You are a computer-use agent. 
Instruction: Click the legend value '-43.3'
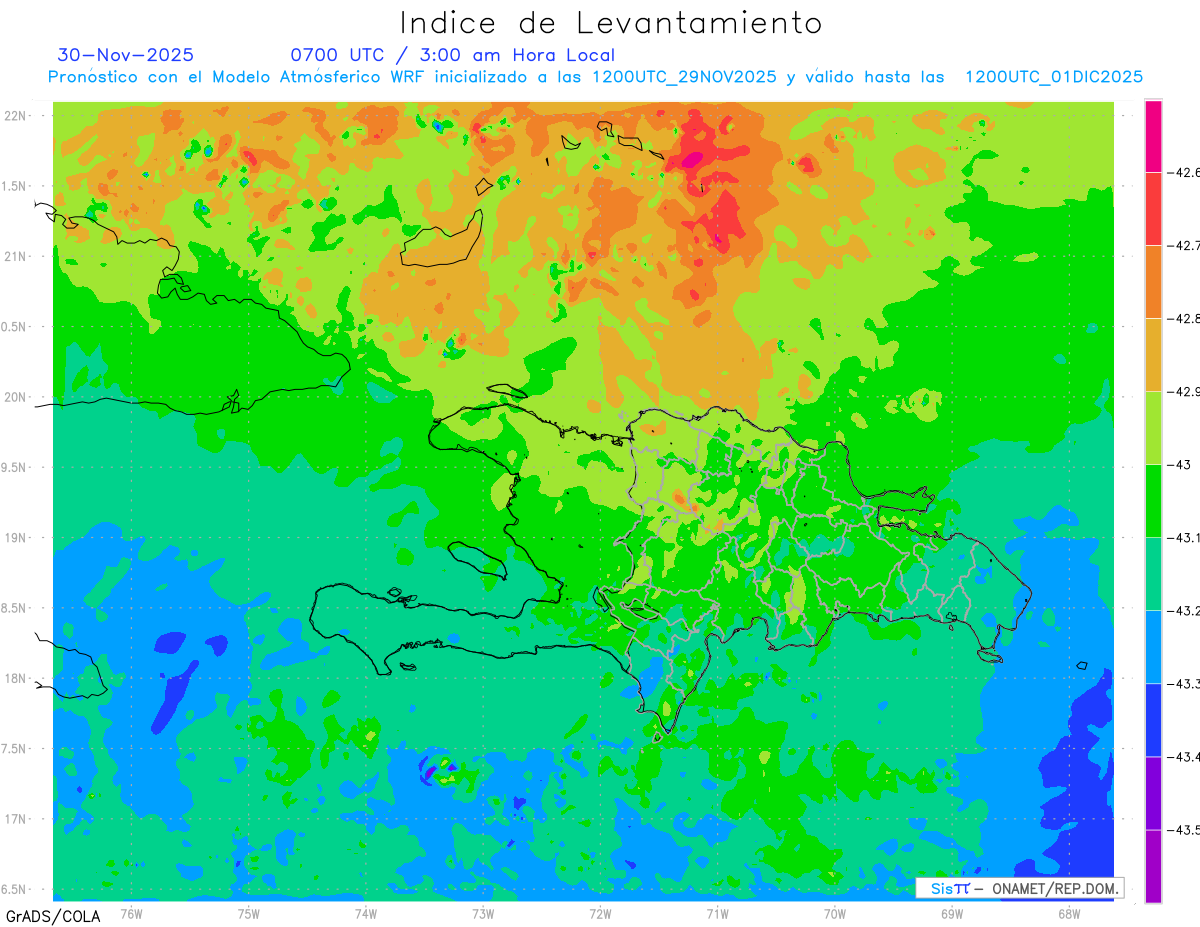coord(1185,684)
